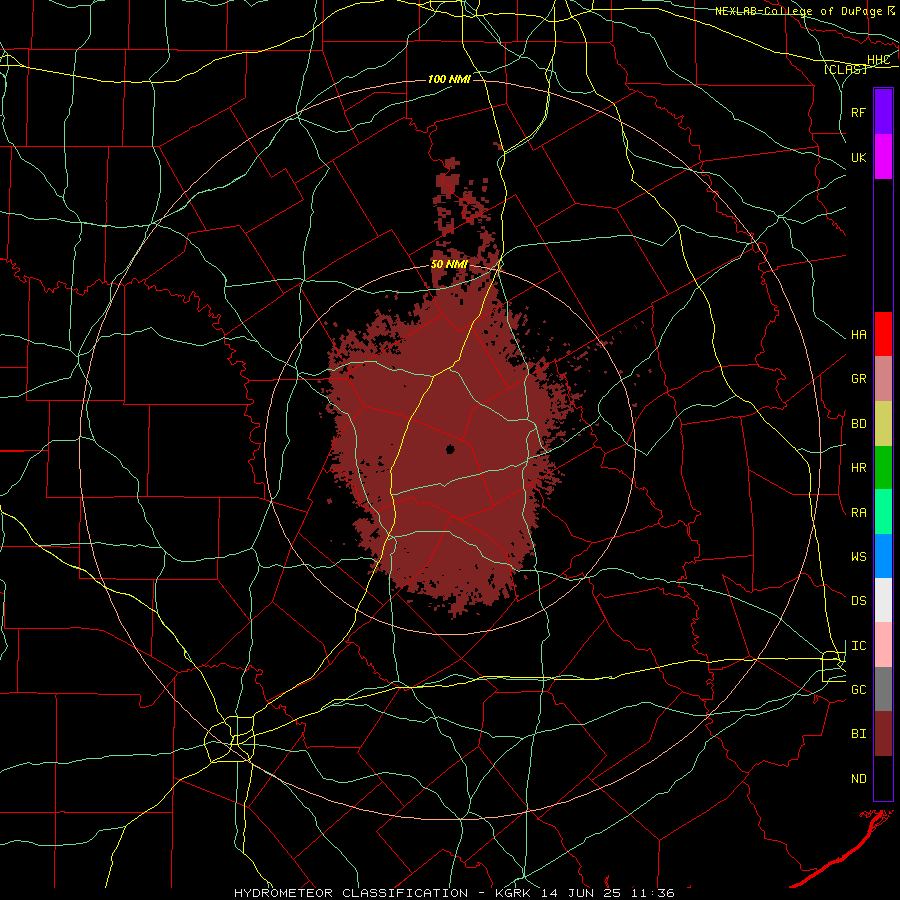
Task: Click the 50 NMI range ring label
Action: coord(449,264)
